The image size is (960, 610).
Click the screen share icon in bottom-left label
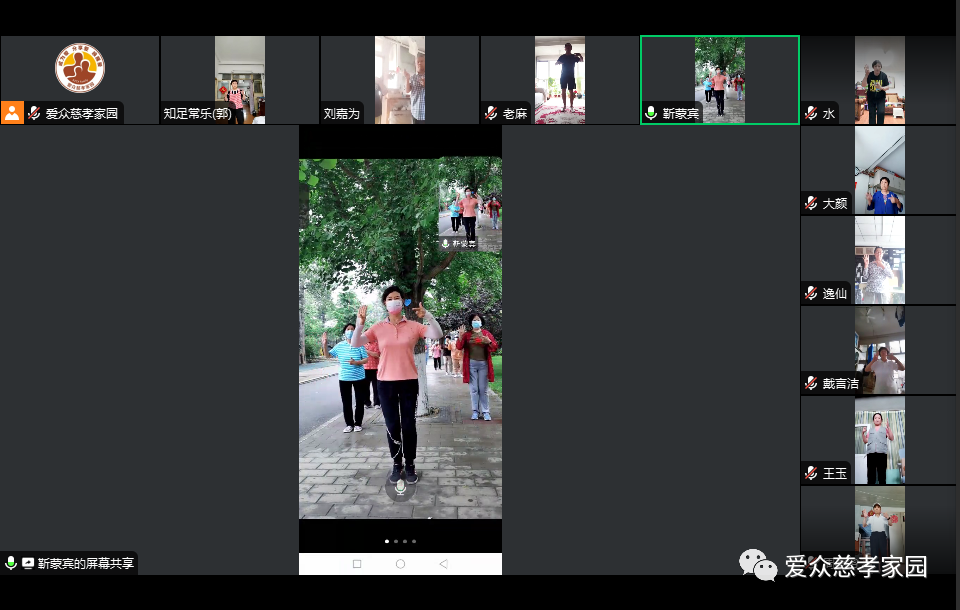[28, 563]
